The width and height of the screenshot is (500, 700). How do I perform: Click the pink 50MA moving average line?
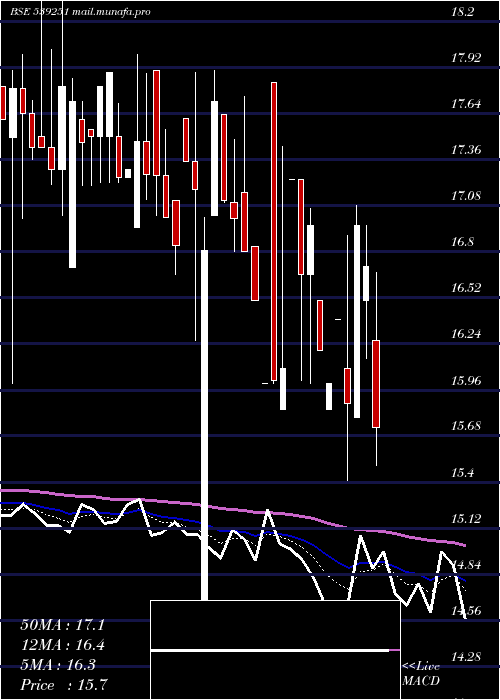pos(232,509)
